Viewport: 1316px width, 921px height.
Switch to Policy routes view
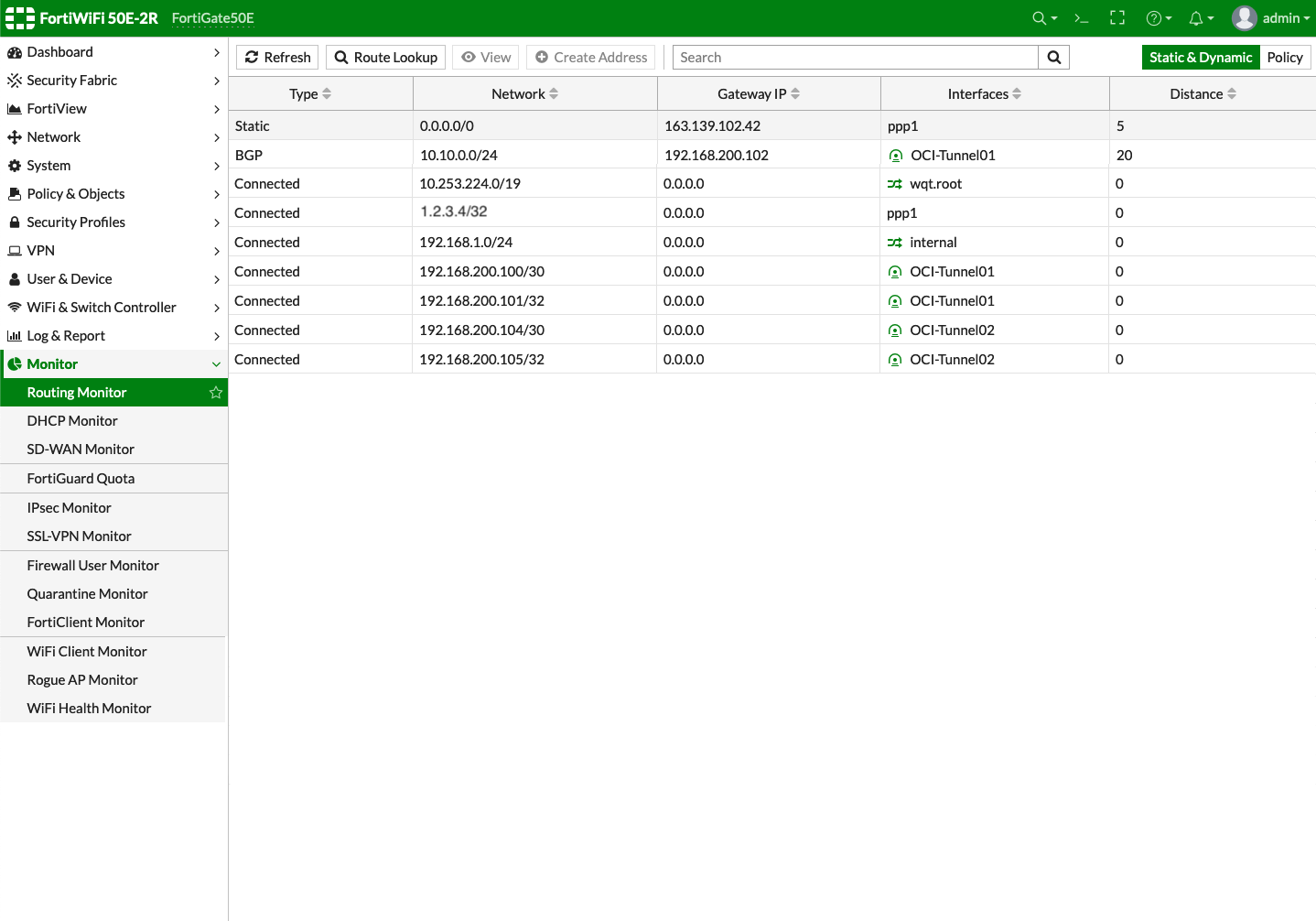(1285, 58)
